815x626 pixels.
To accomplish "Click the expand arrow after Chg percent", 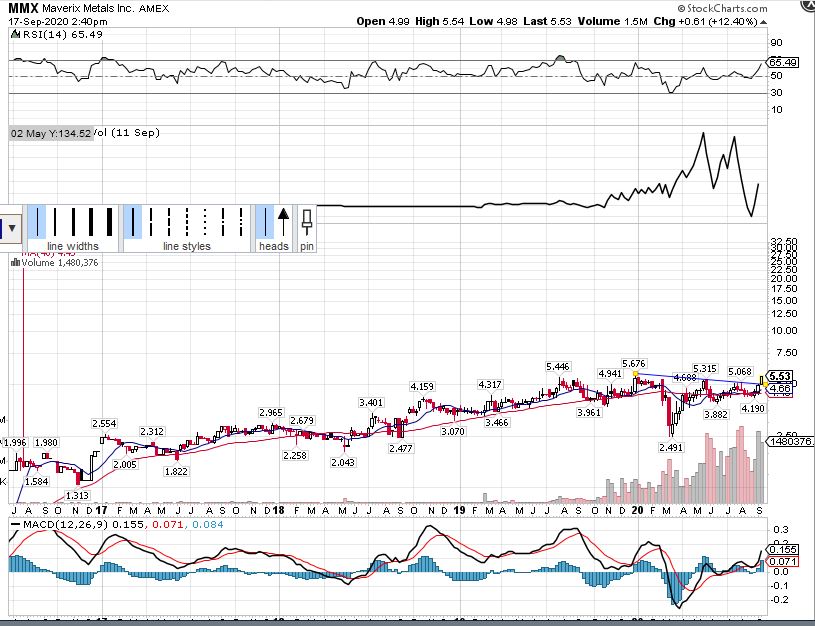I will click(763, 22).
